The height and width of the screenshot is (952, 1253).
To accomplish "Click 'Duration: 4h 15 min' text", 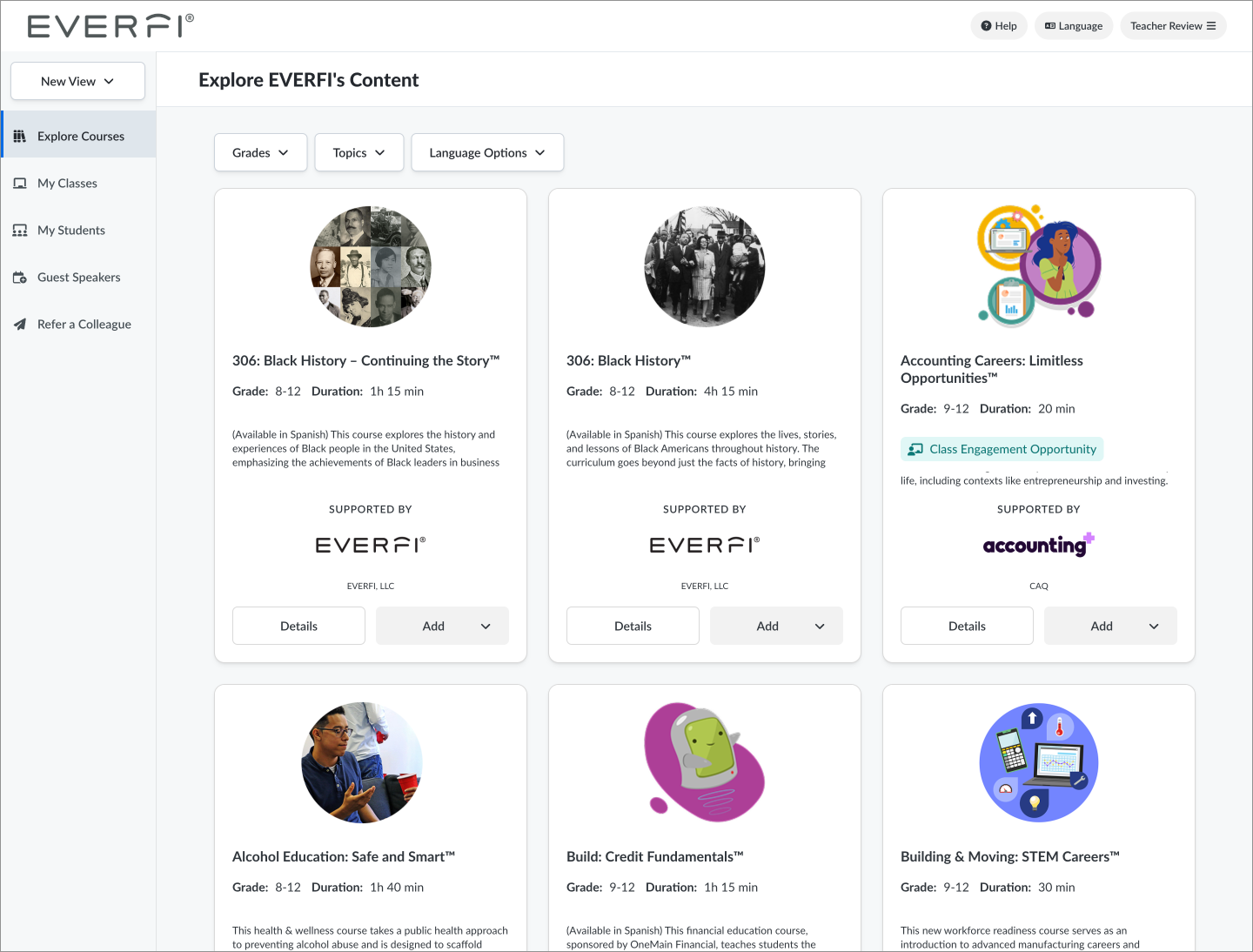I will [x=701, y=392].
